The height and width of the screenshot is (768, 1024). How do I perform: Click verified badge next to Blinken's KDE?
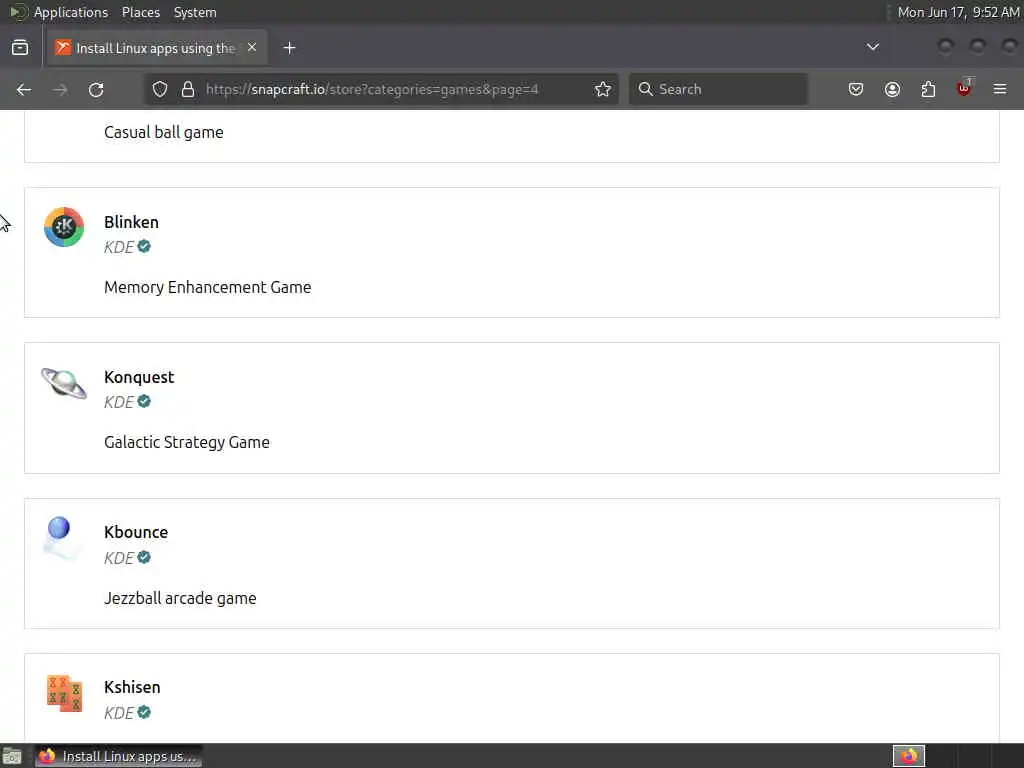(x=144, y=246)
